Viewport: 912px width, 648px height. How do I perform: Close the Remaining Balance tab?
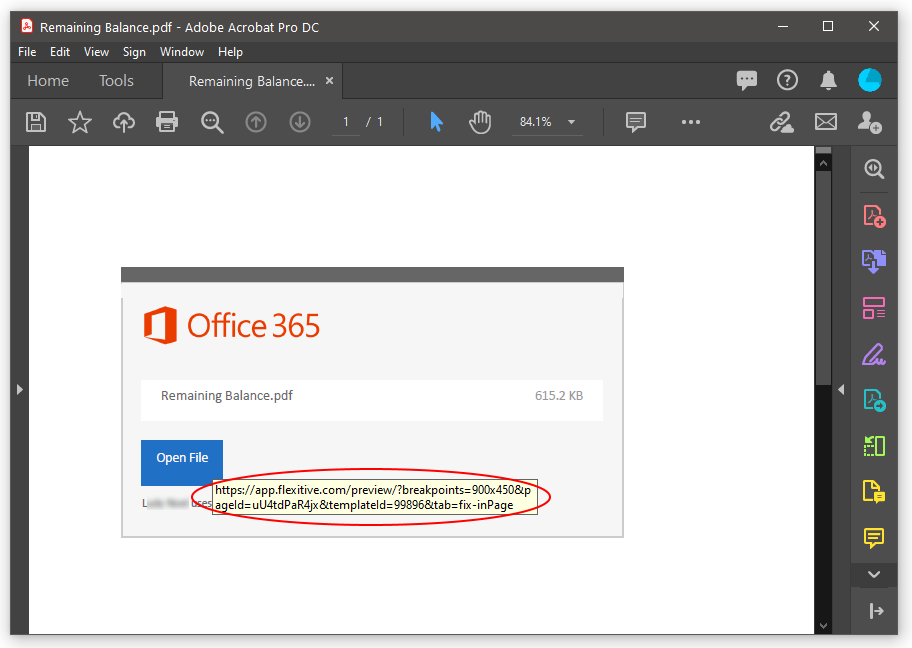[x=329, y=81]
